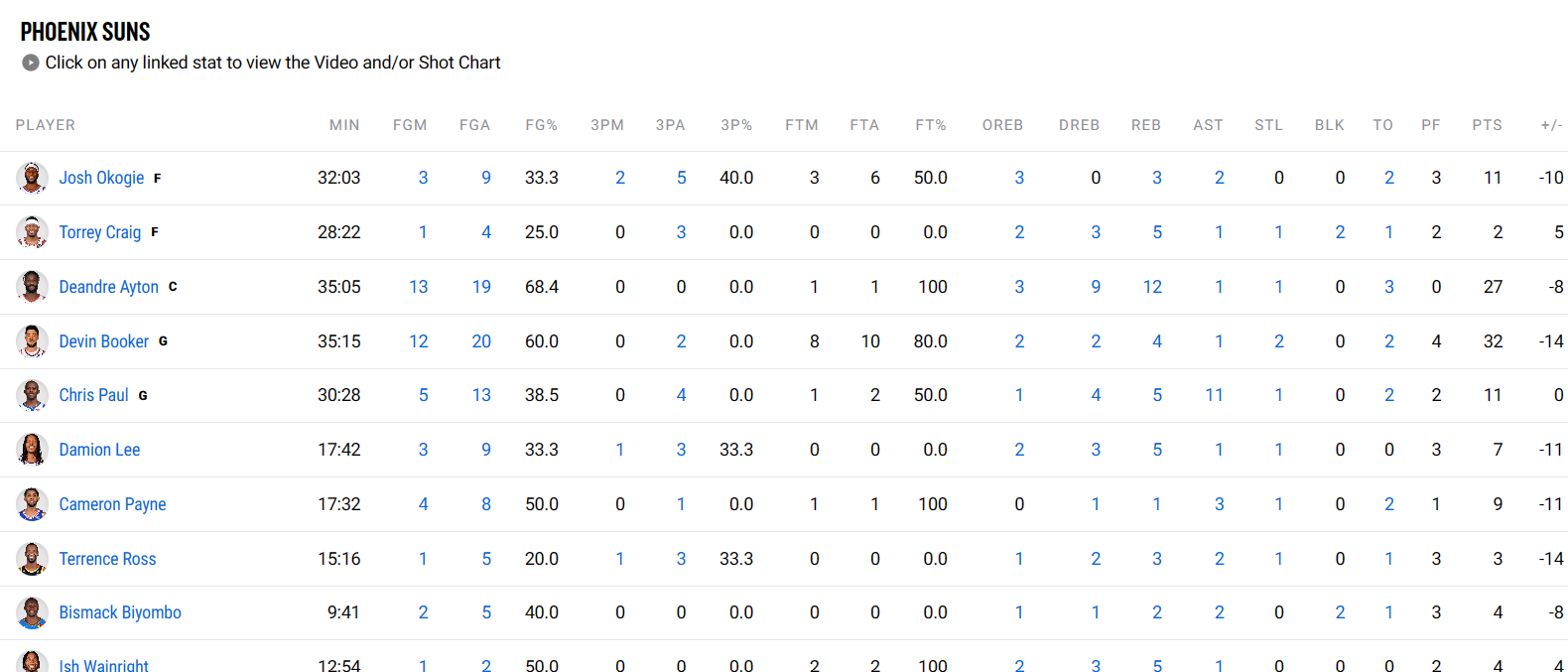View Josh Okogie's 5 three-point attempts
1568x672 pixels.
pyautogui.click(x=682, y=178)
